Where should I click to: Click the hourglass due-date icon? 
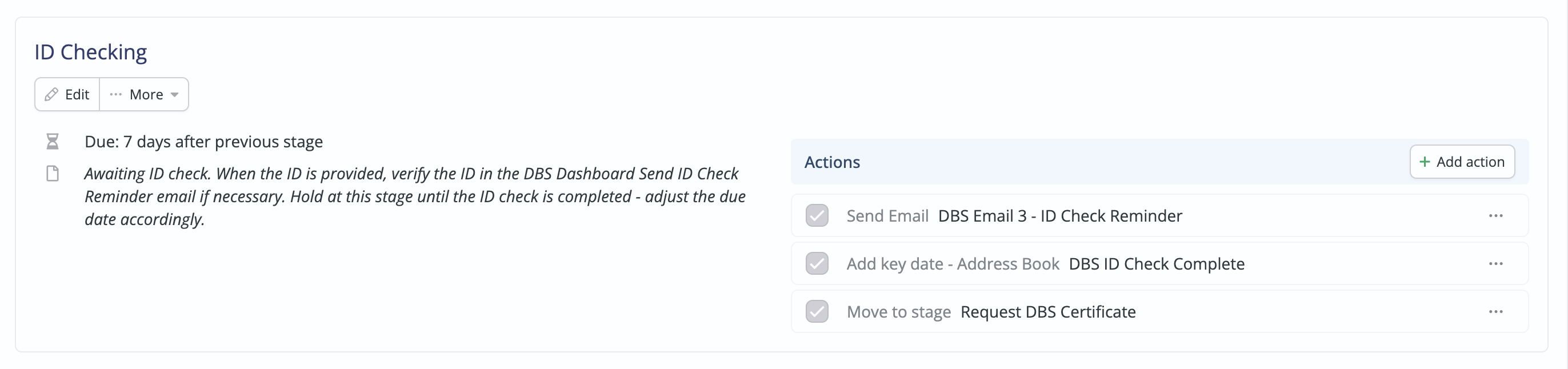[x=53, y=142]
